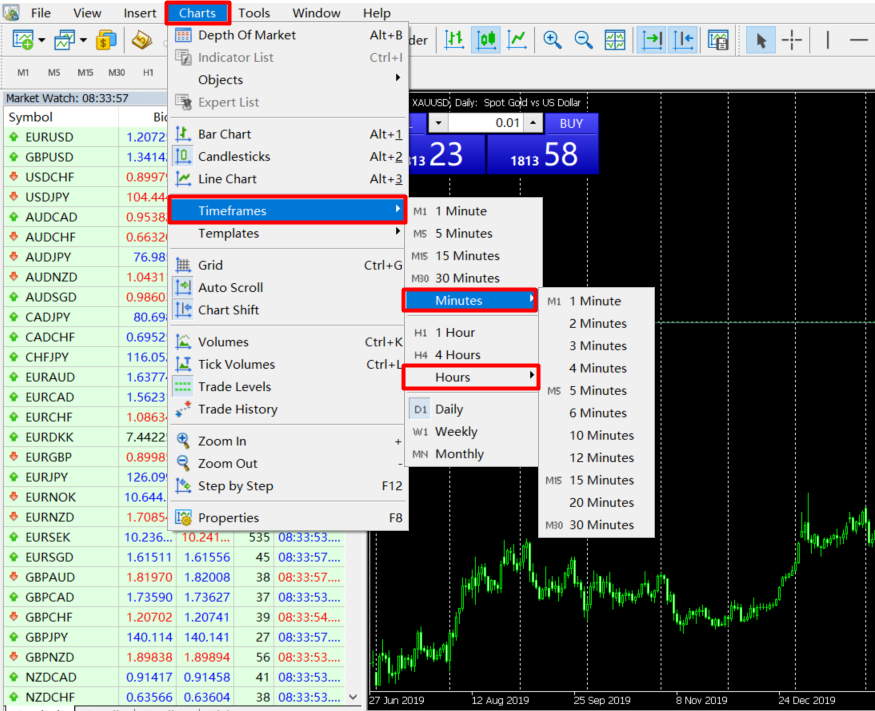Select the Bar Chart toolbar icon
Image resolution: width=875 pixels, height=711 pixels.
pos(456,41)
